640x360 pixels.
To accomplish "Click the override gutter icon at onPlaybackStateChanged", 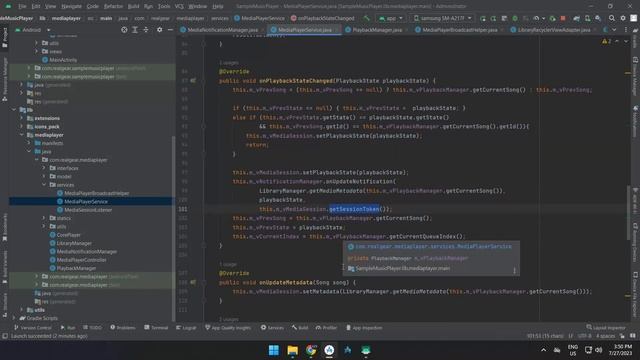I will click(x=193, y=81).
